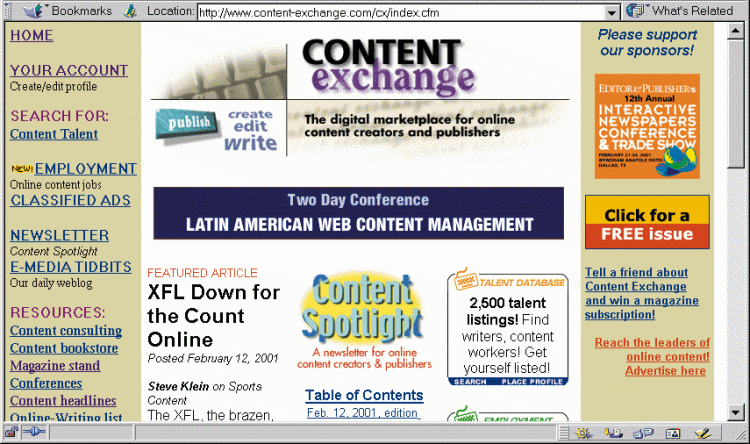
Task: Click the vertical scrollbar down arrow
Action: (x=735, y=412)
